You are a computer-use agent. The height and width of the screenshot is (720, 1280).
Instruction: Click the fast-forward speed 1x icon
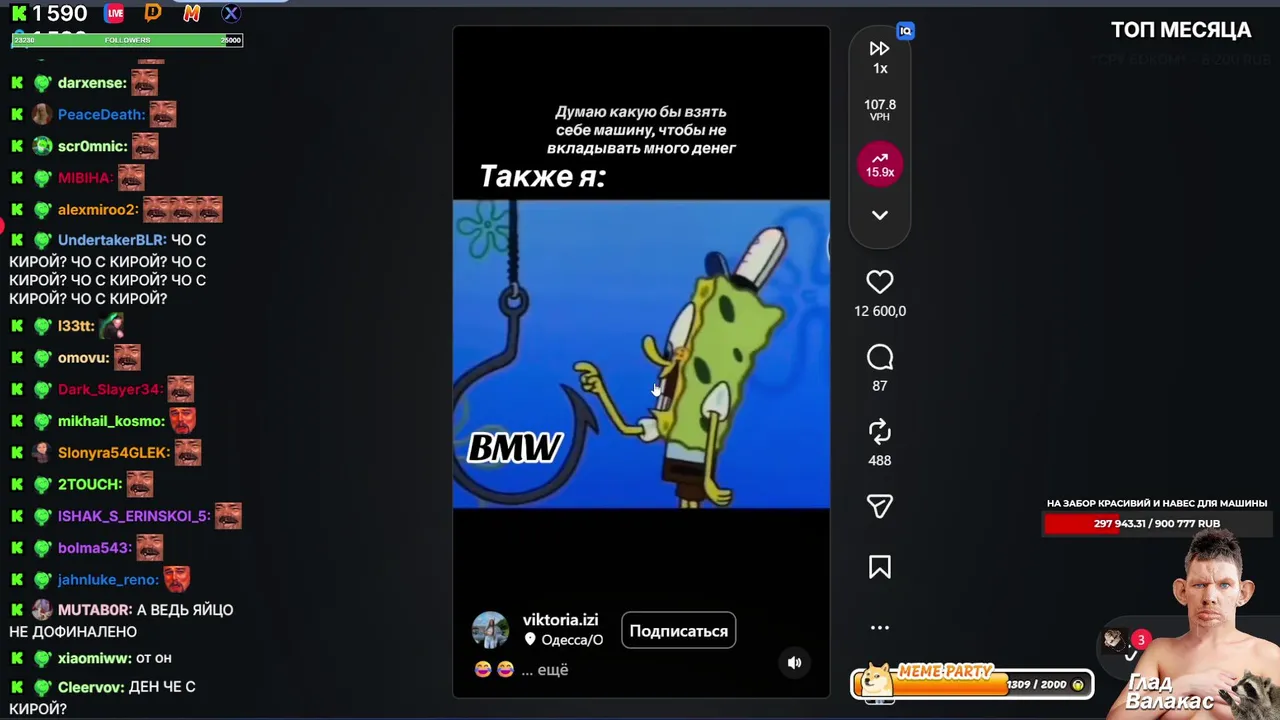880,48
